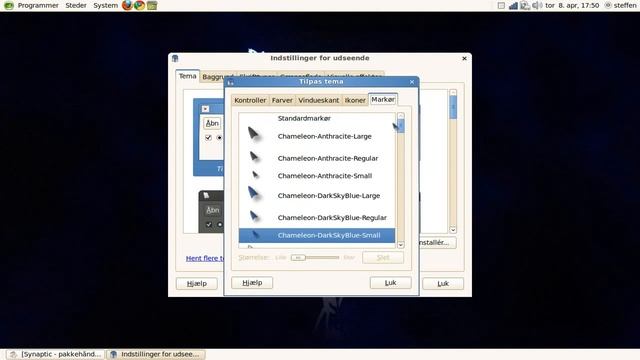Click the Chameleon-DarkSkyBlue-Regular cursor icon

point(254,216)
